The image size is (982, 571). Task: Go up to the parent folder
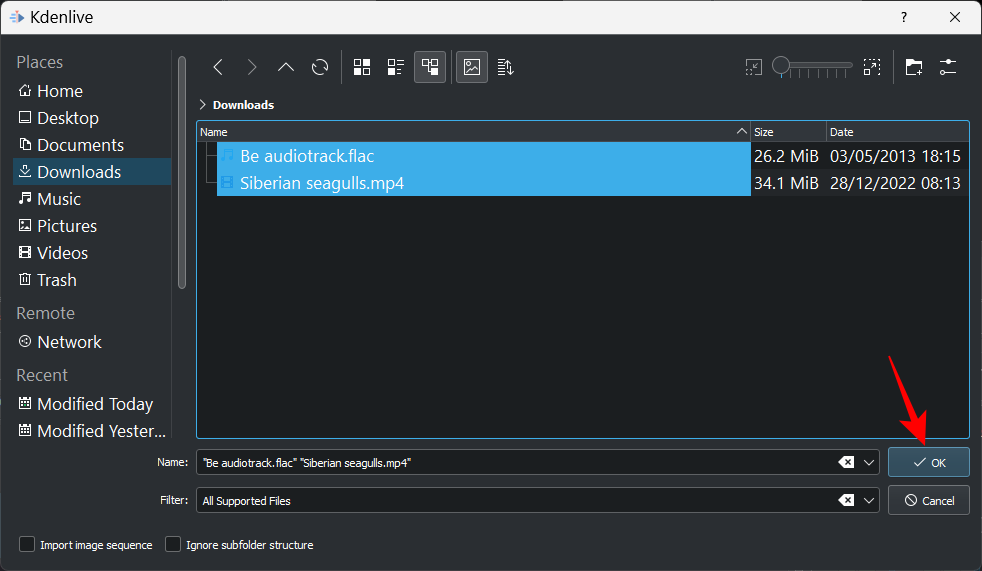286,67
